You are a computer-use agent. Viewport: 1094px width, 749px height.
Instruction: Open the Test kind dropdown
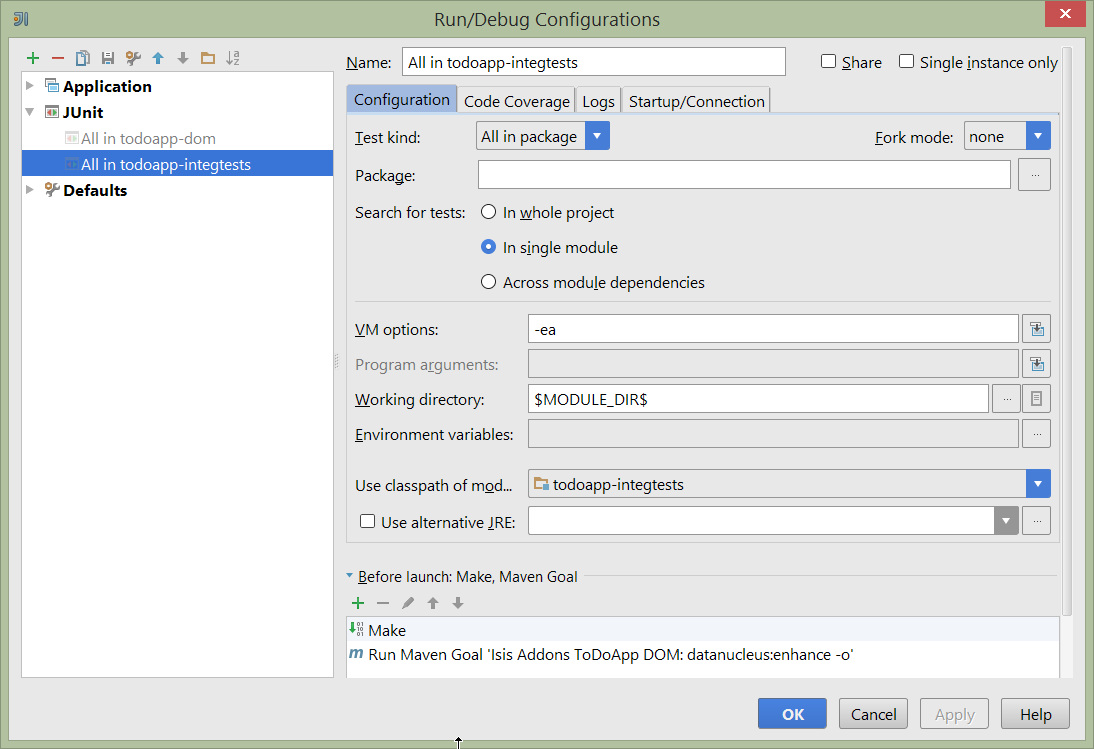[597, 134]
